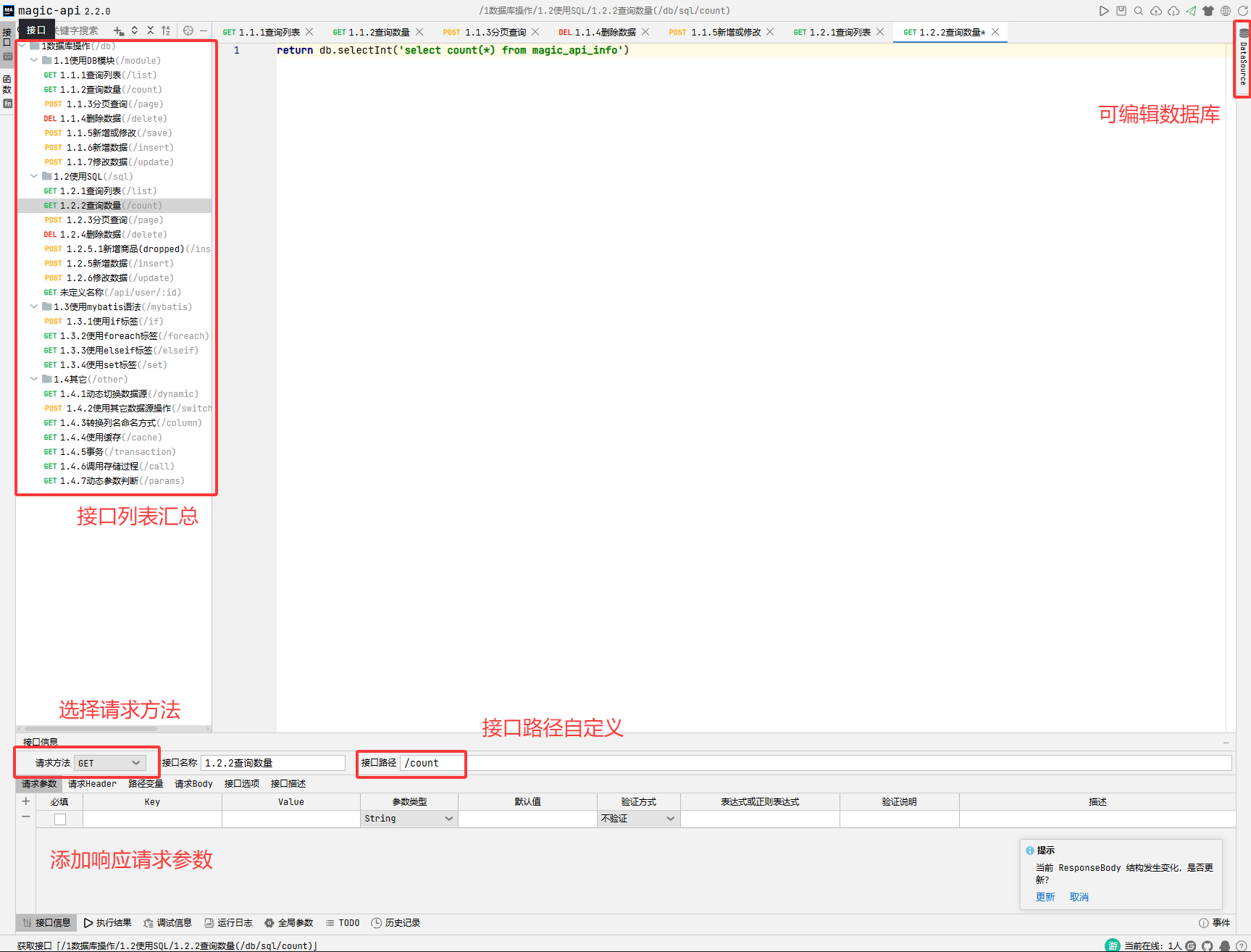
Task: Close the 1.2.2查询数量 active tab
Action: (x=995, y=32)
